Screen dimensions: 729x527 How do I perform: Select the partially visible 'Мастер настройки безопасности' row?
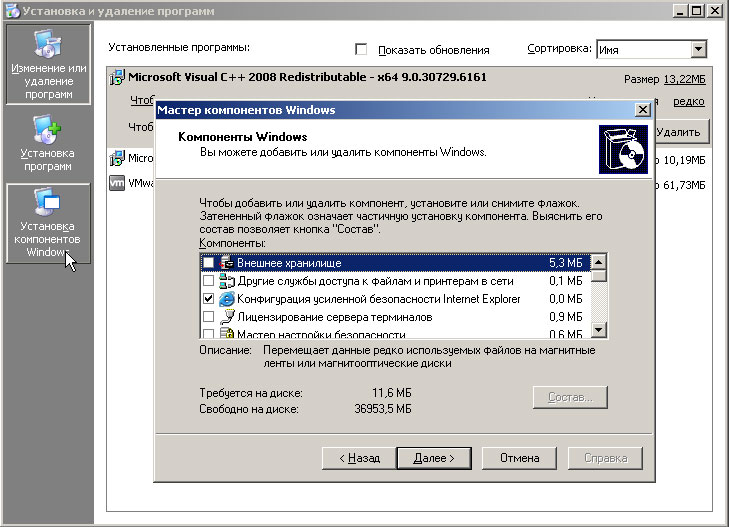point(395,333)
